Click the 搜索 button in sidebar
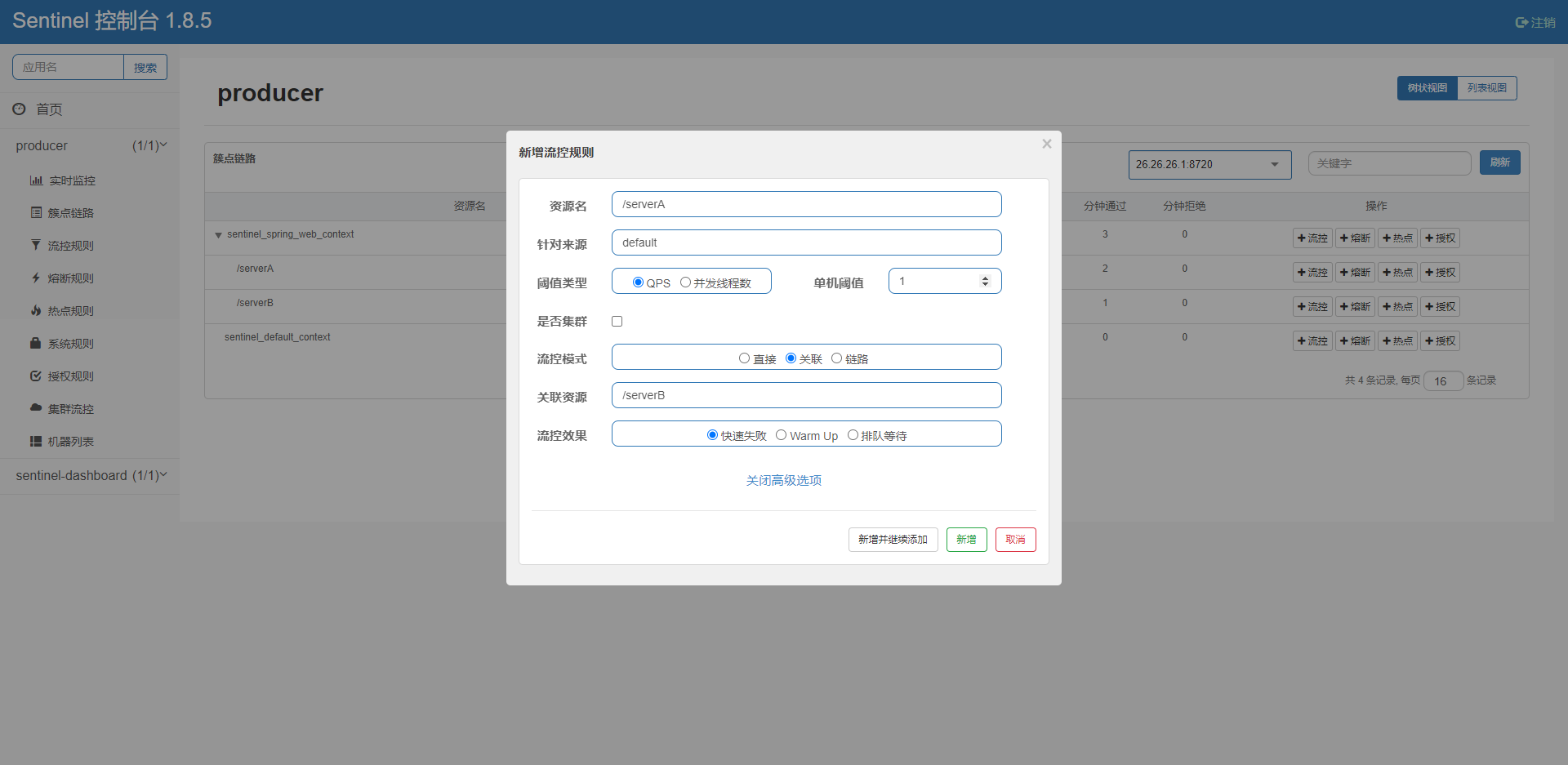Screen dimensions: 1568x765 tap(145, 68)
